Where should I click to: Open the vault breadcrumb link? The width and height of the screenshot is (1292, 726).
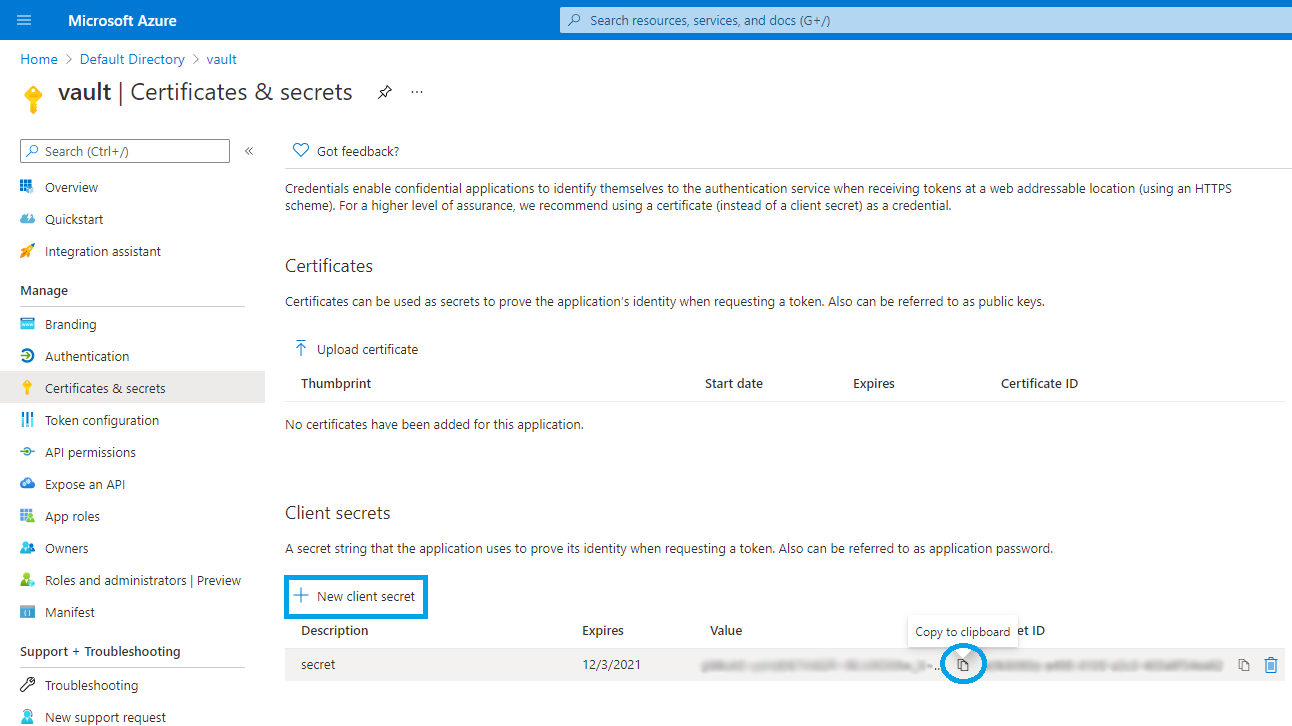[222, 59]
